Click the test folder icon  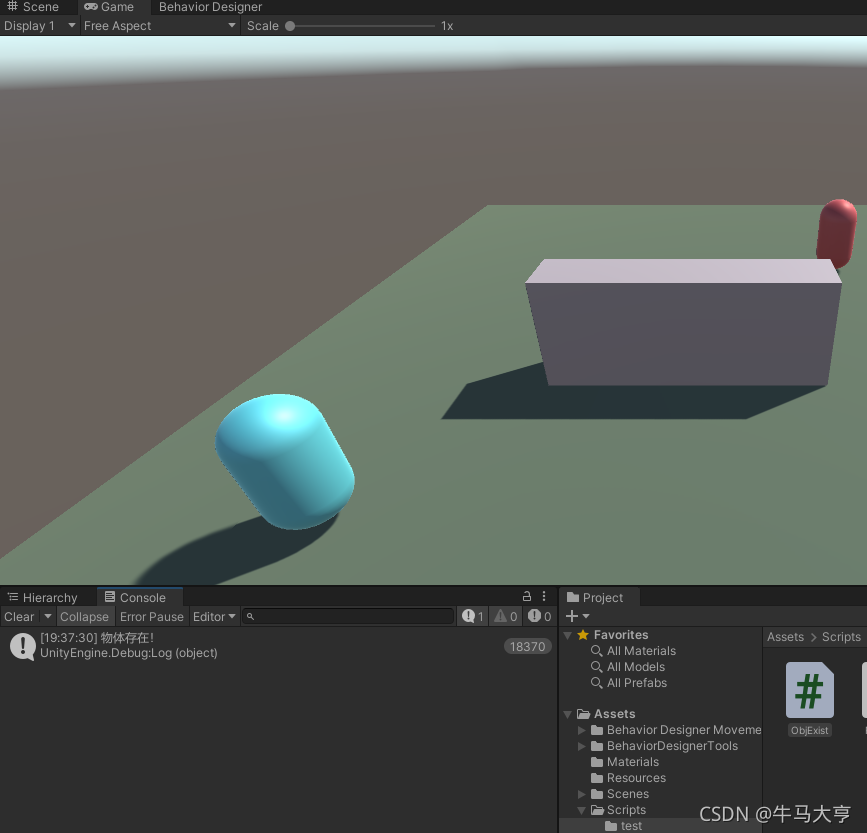pyautogui.click(x=611, y=826)
